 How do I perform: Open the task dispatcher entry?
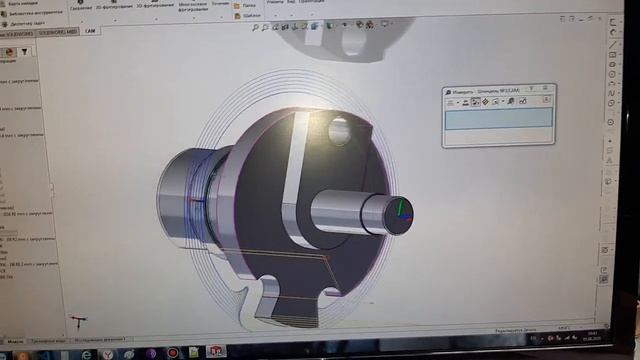pyautogui.click(x=24, y=24)
